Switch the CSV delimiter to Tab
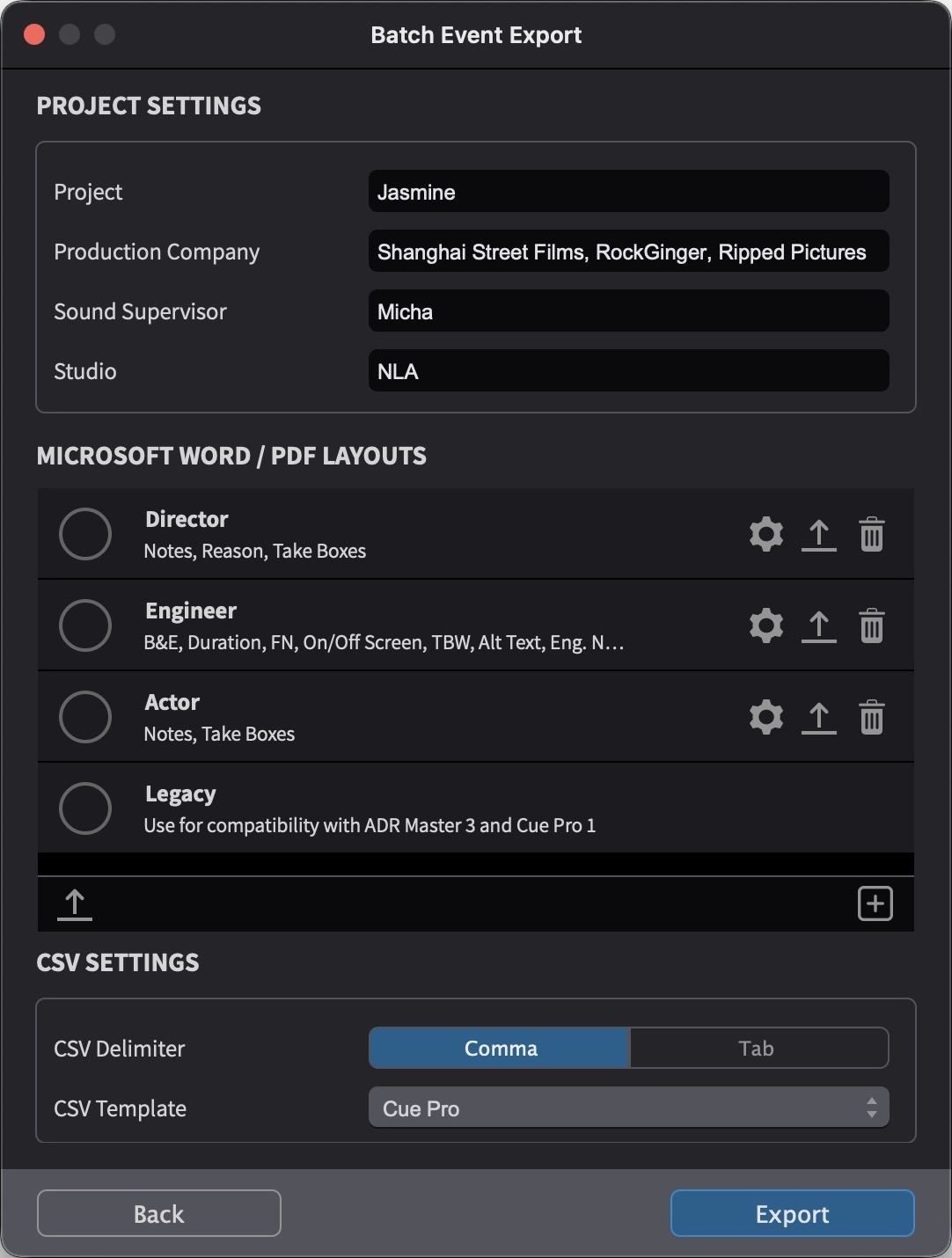Screen dimensions: 952x1258 pyautogui.click(x=758, y=1048)
